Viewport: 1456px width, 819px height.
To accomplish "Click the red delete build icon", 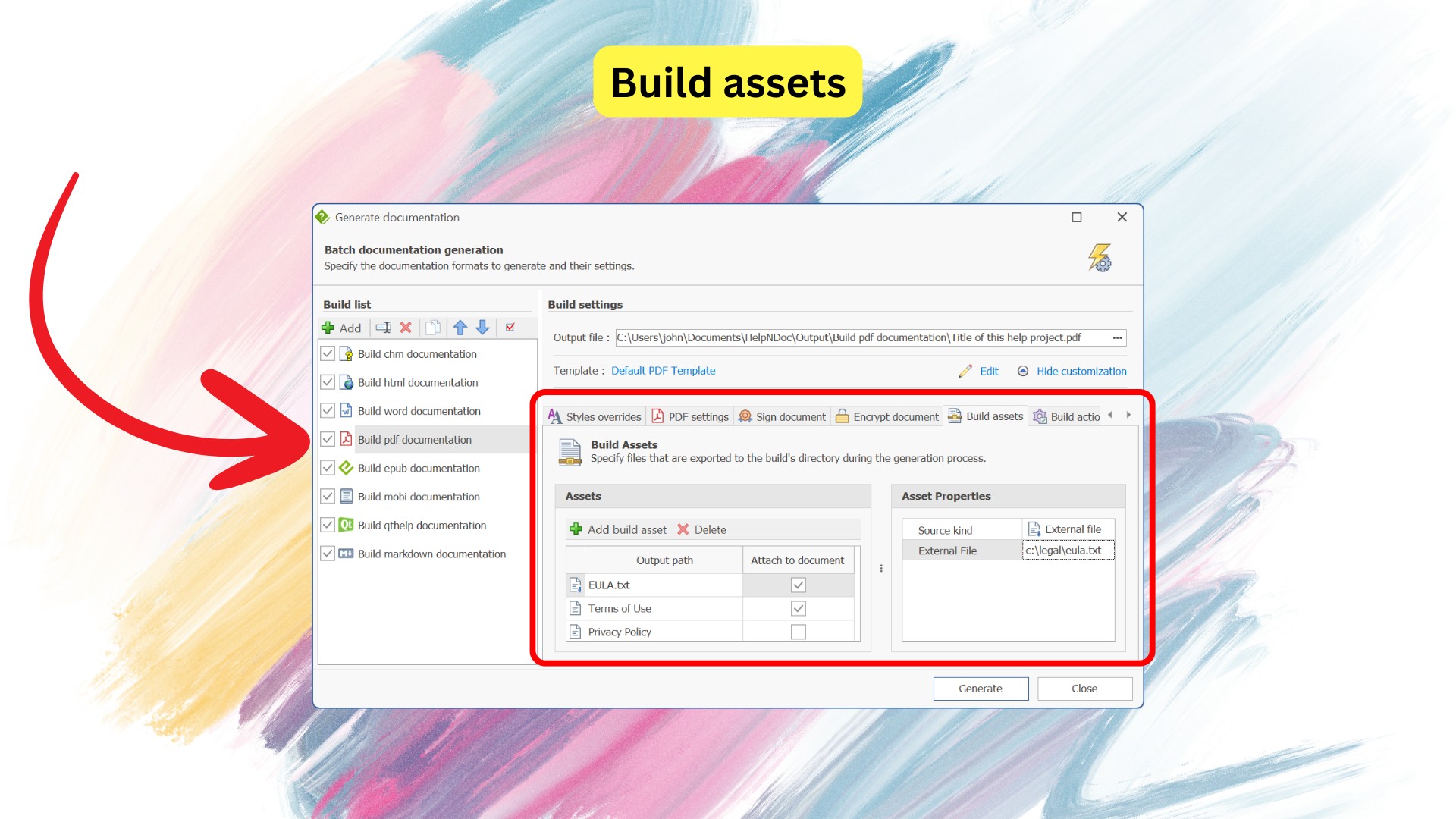I will [406, 328].
